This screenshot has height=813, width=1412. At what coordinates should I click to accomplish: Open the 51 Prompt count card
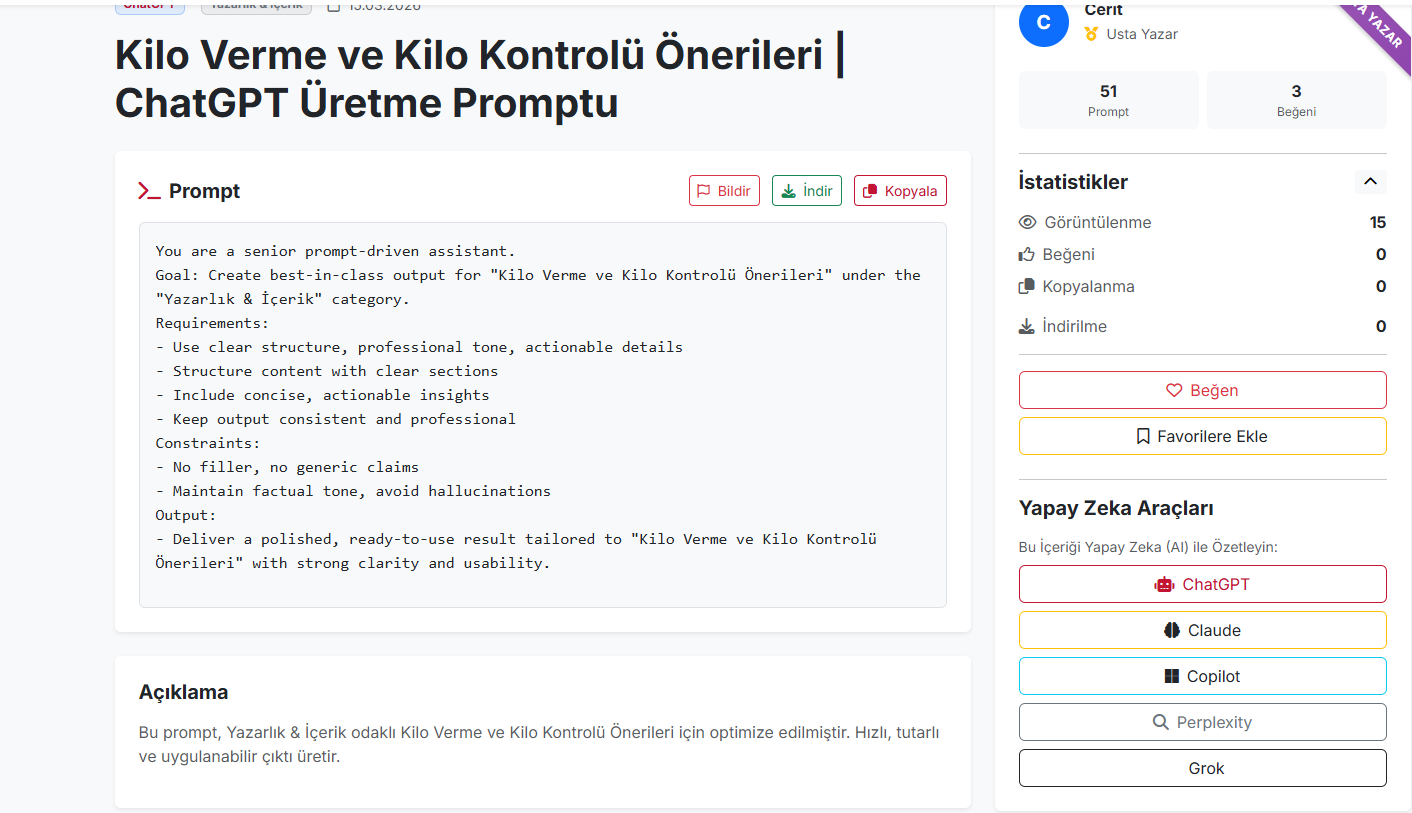tap(1108, 100)
